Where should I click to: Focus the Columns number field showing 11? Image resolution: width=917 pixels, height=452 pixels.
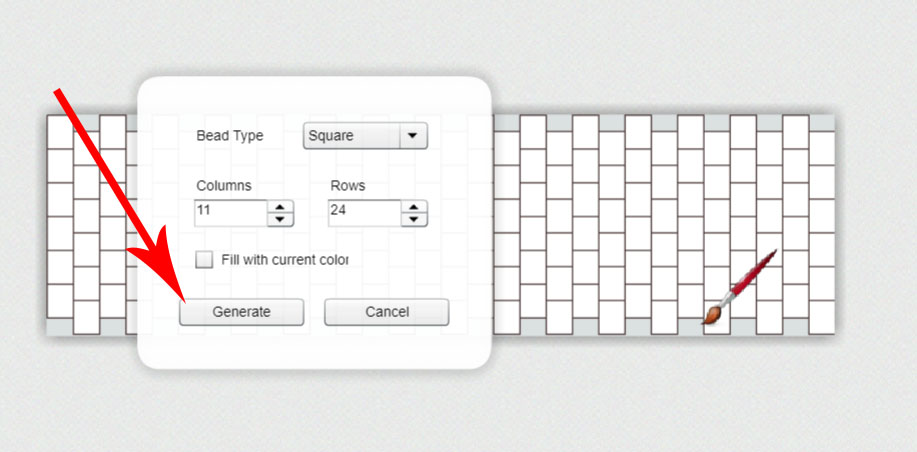[231, 213]
